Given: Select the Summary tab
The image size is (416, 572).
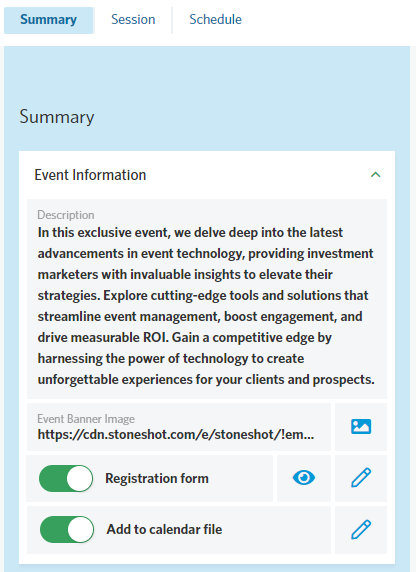Looking at the screenshot, I should pyautogui.click(x=49, y=20).
